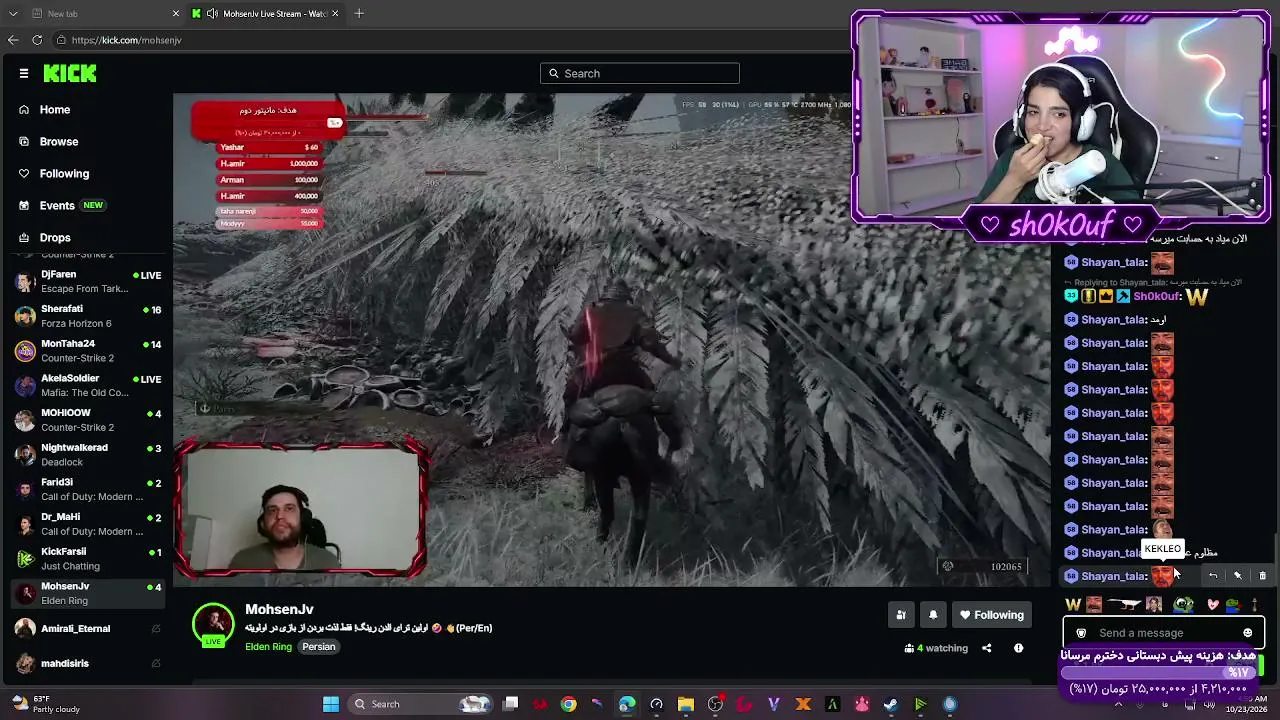1280x720 pixels.
Task: Open Home in the sidebar
Action: [55, 109]
